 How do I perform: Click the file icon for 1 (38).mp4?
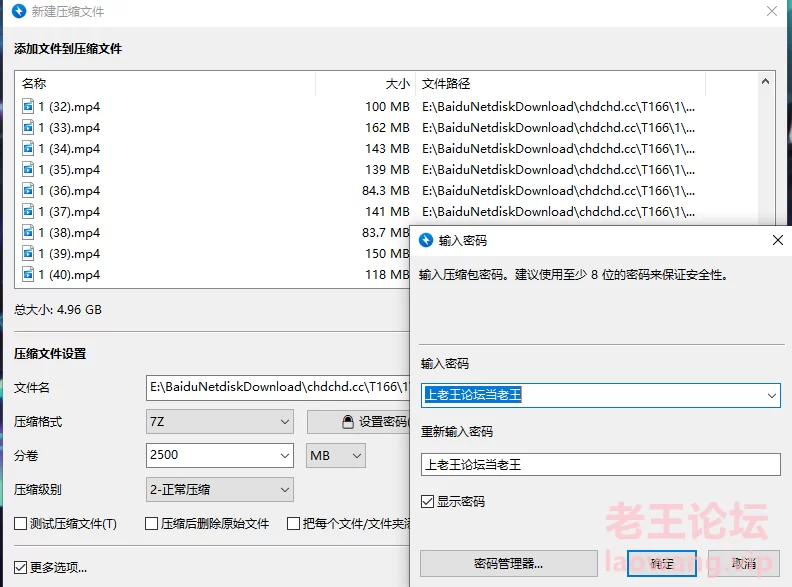(28, 232)
